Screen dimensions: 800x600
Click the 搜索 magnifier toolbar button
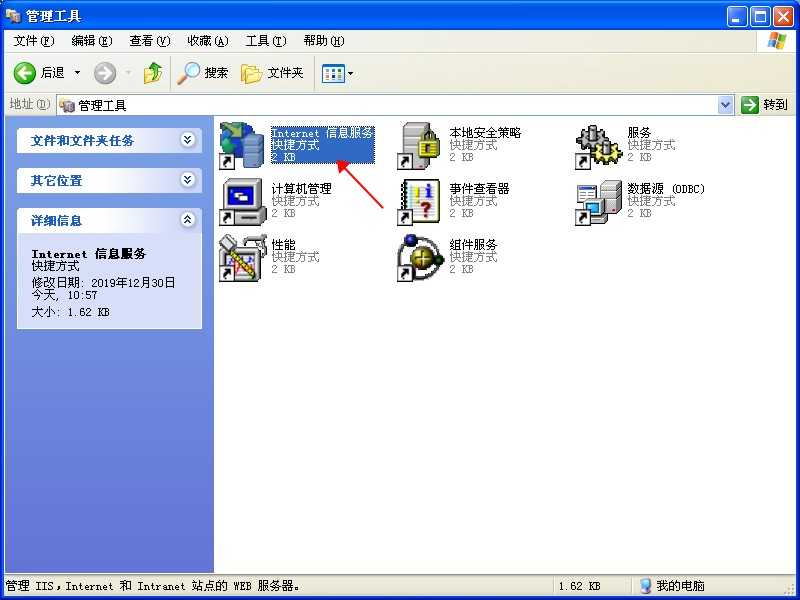203,73
